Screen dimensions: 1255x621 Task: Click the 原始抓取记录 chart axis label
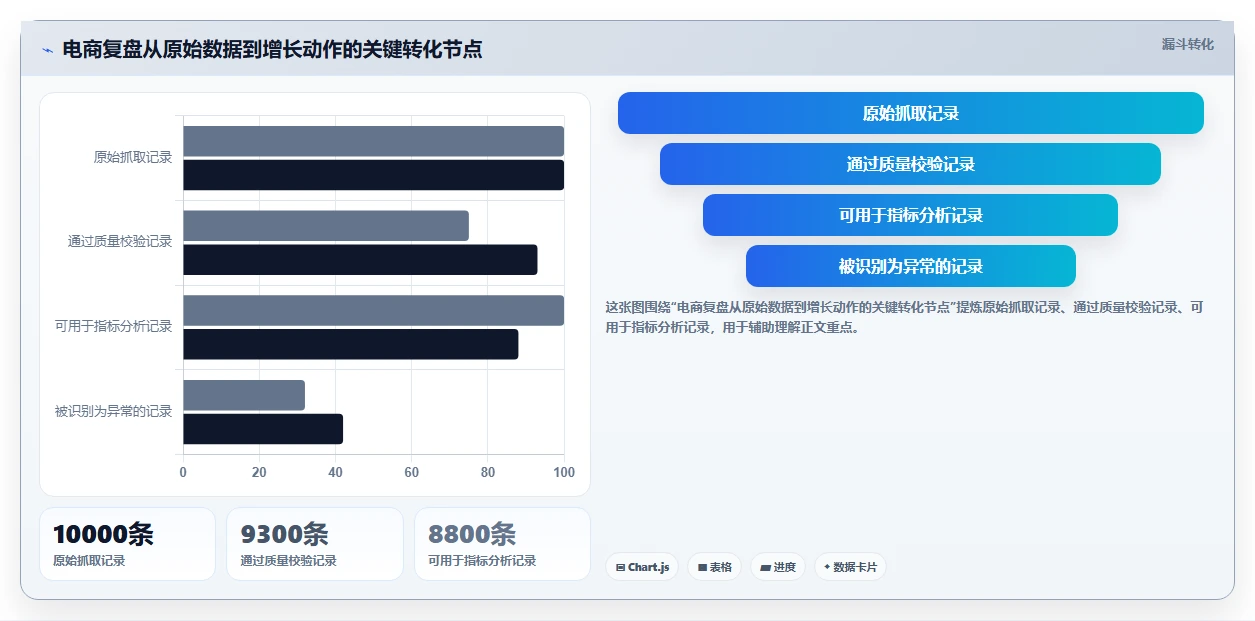pyautogui.click(x=133, y=157)
